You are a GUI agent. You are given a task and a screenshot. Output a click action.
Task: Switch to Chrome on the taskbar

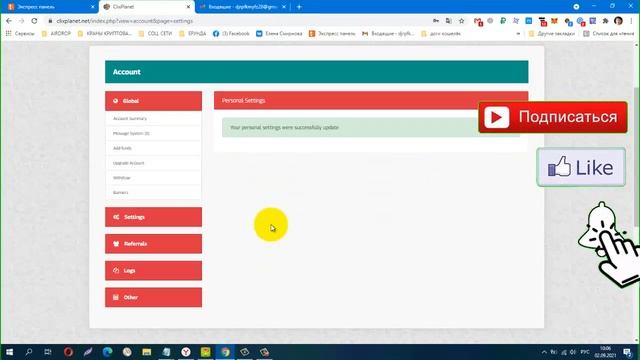(x=225, y=352)
